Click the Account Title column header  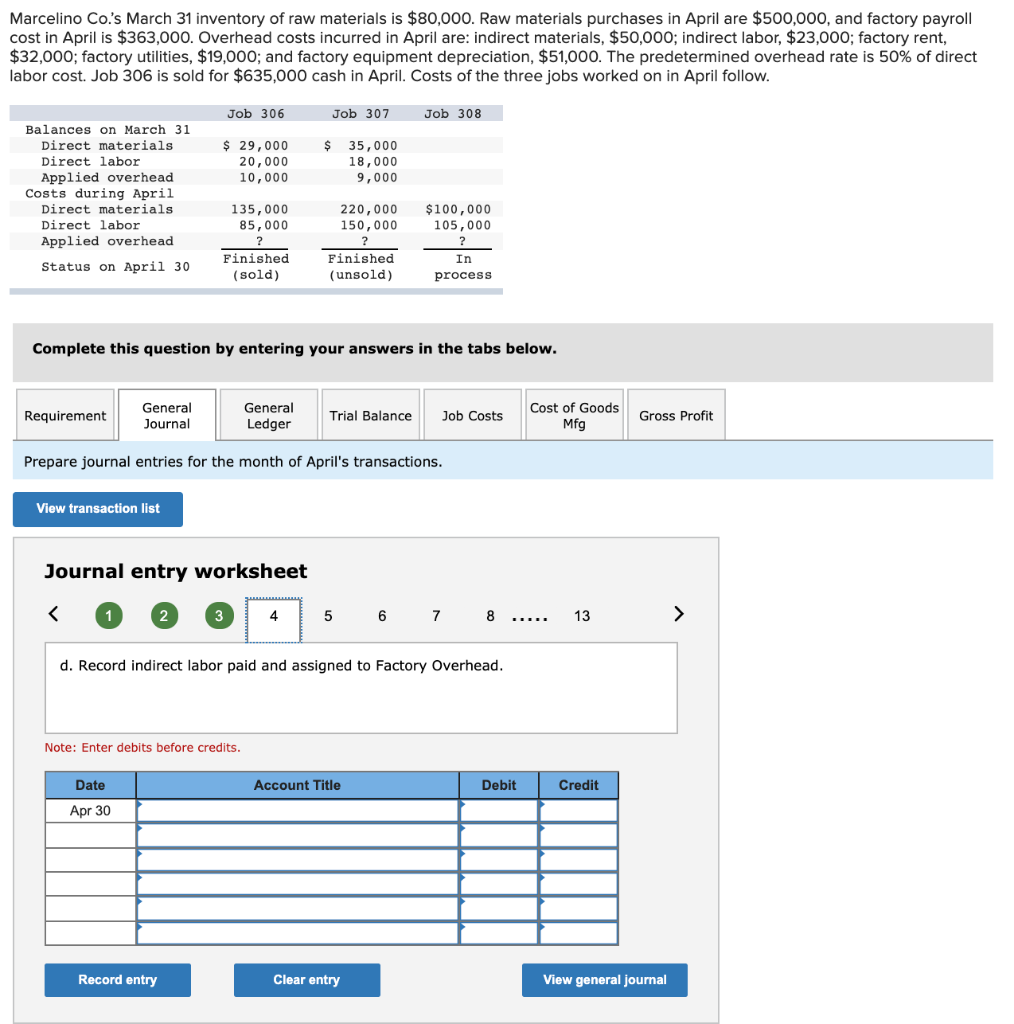(x=298, y=785)
